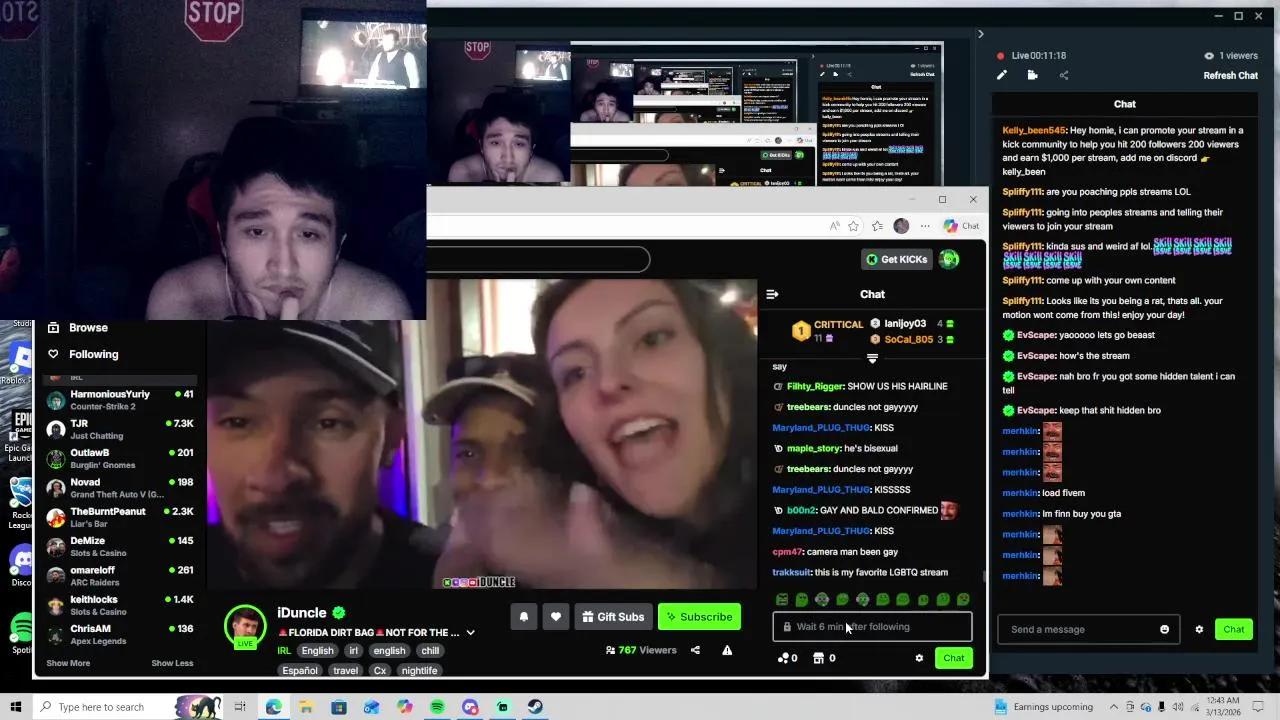The width and height of the screenshot is (1280, 720).
Task: Click the shop icon showing 0
Action: (818, 658)
